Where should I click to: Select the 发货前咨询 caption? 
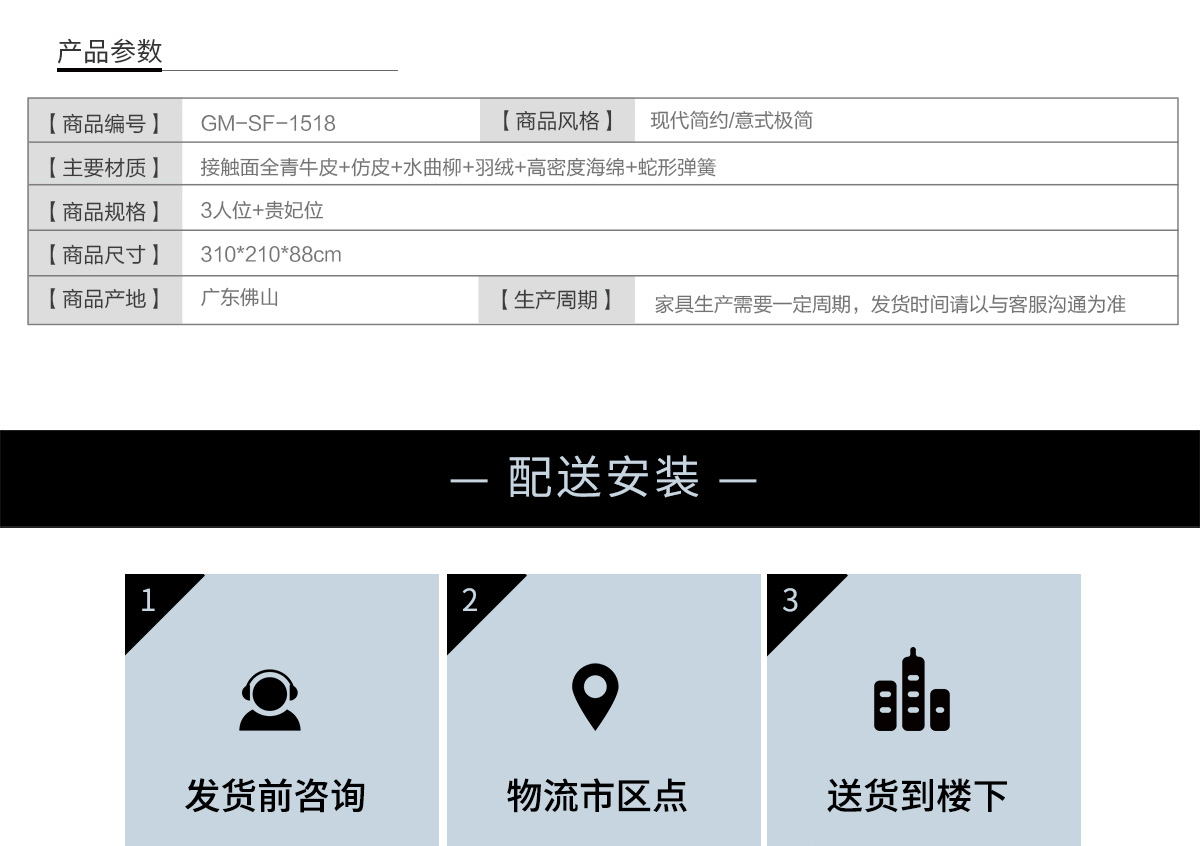[275, 796]
